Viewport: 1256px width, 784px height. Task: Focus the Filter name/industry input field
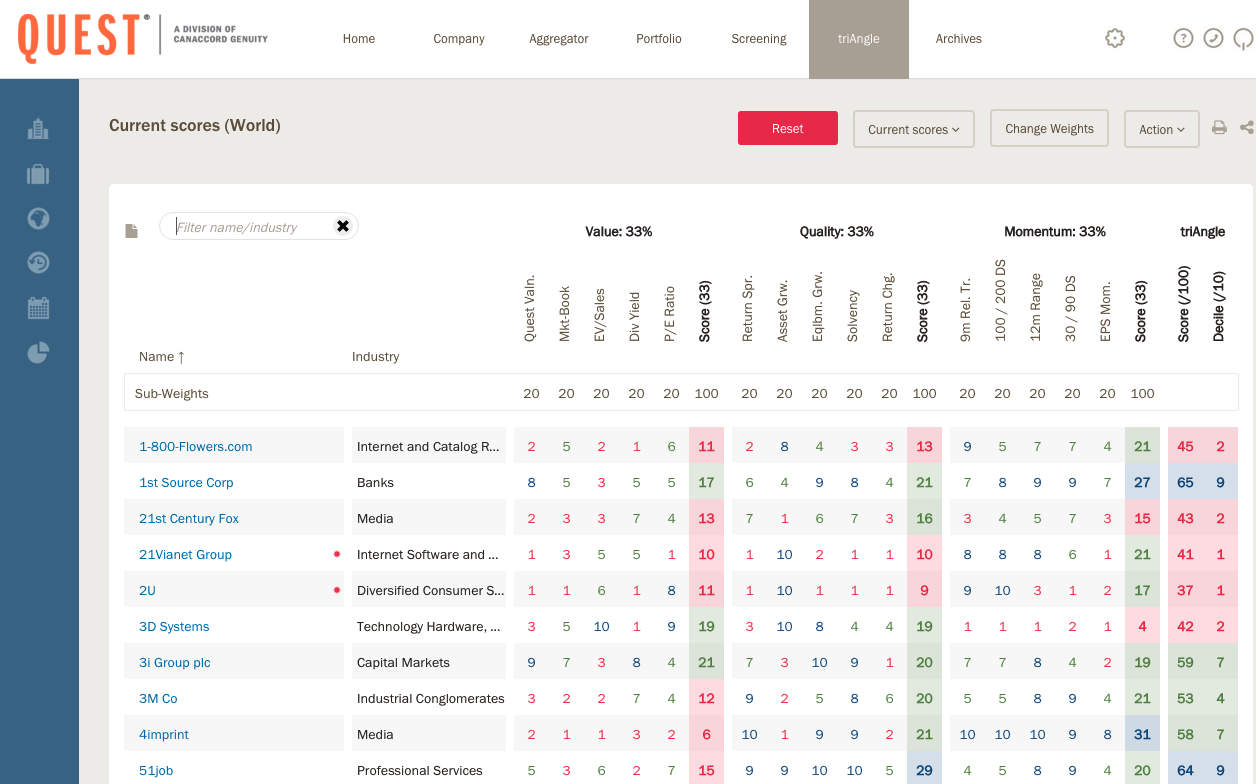(x=250, y=227)
